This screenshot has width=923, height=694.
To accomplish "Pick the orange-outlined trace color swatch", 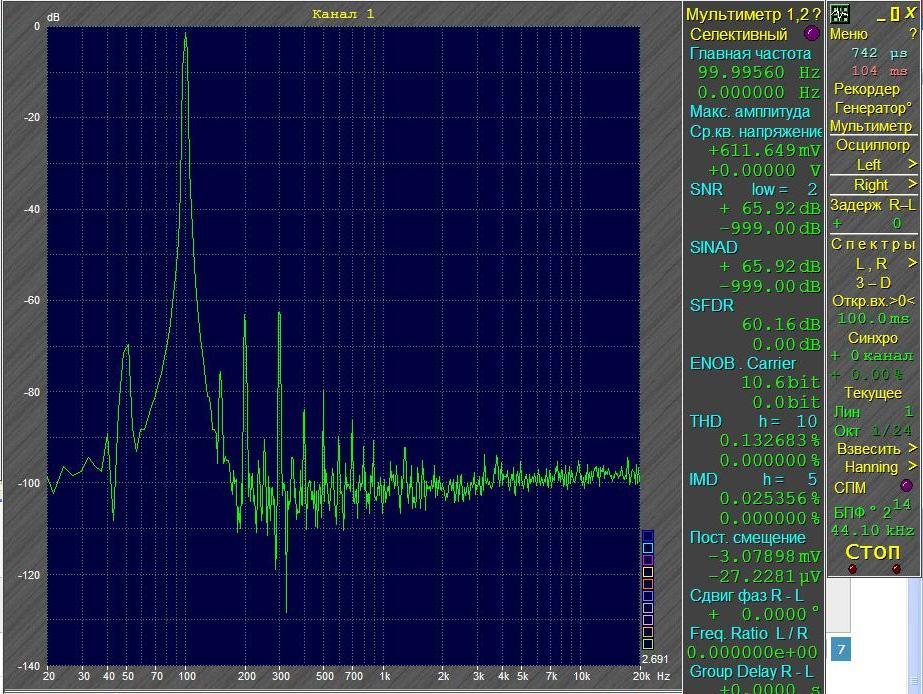I will tap(648, 584).
